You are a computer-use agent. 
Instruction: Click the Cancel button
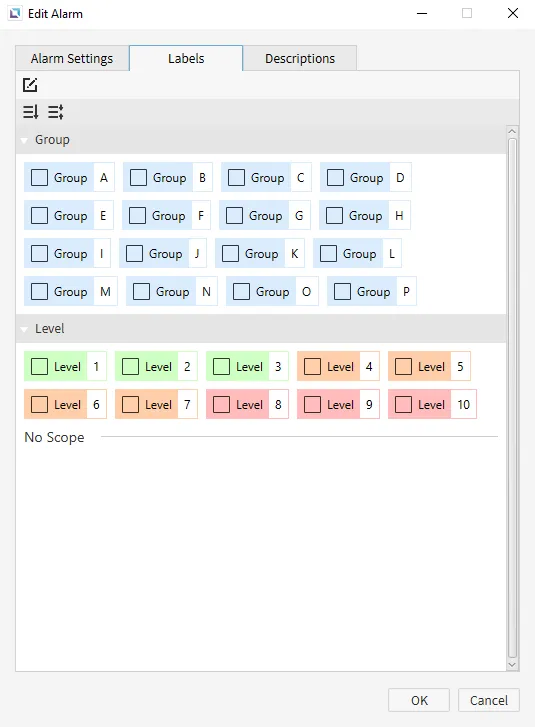(x=489, y=700)
